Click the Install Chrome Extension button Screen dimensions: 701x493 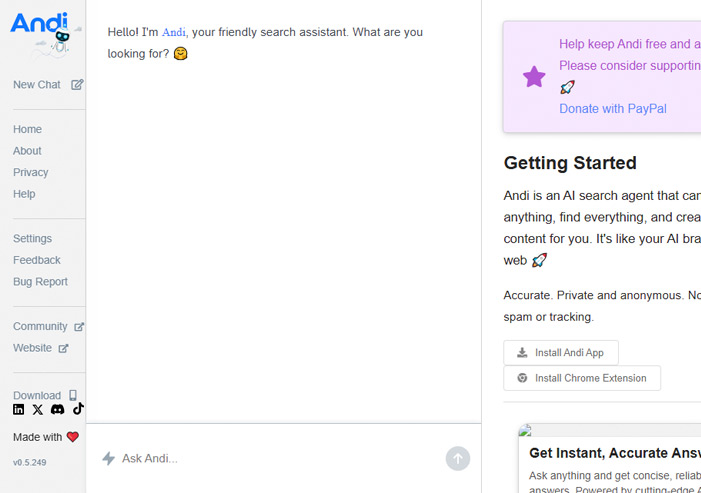(x=582, y=378)
